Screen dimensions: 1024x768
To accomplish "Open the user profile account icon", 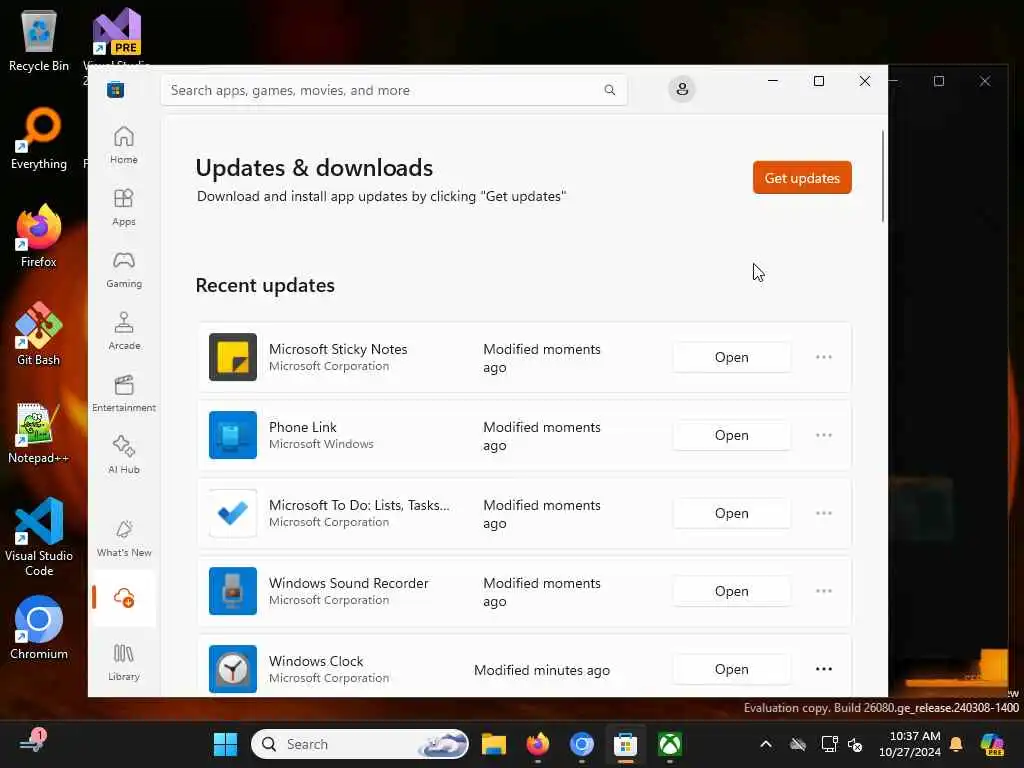I will (682, 89).
